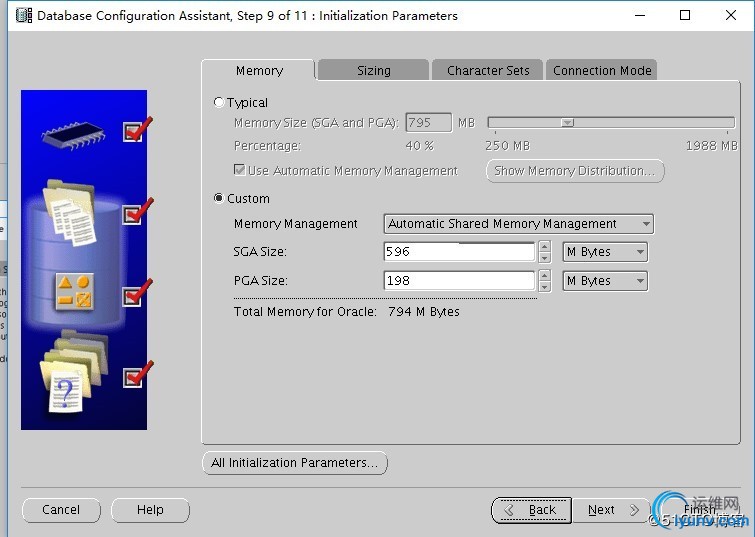755x537 pixels.
Task: Go Back to the previous step
Action: (x=531, y=510)
